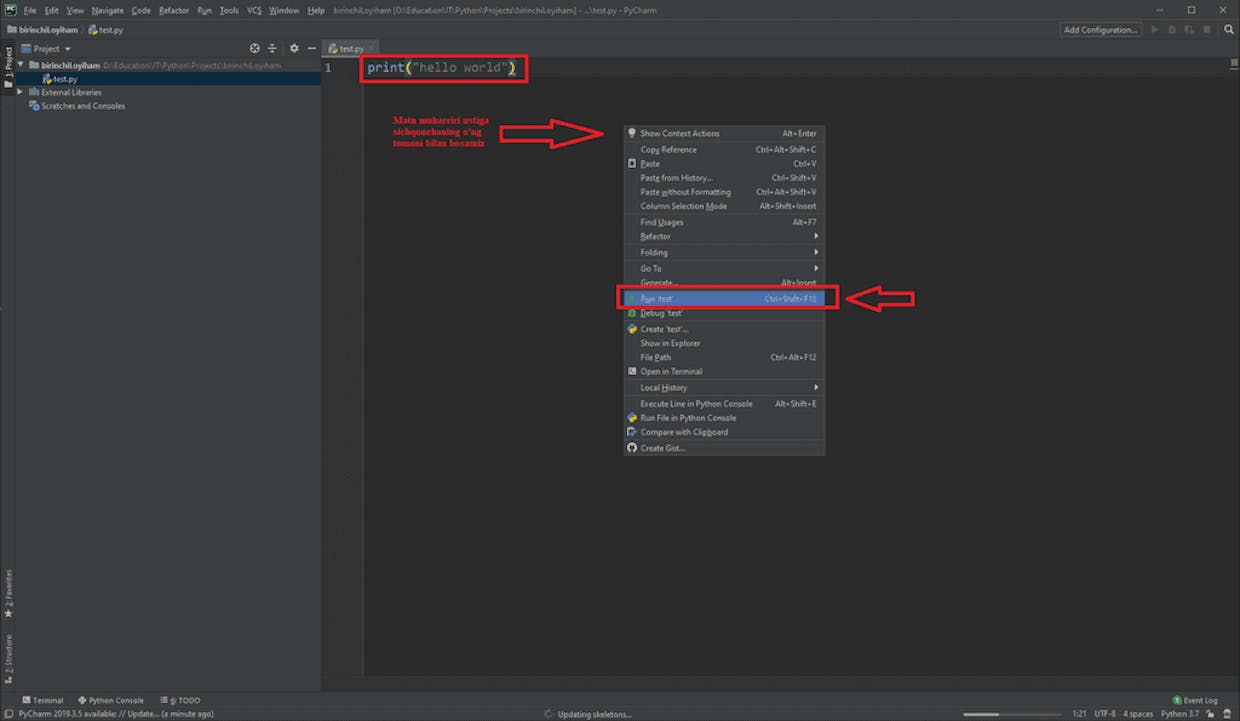The width and height of the screenshot is (1240, 721).
Task: Click the locate/scroll-from-source target icon
Action: pos(254,48)
